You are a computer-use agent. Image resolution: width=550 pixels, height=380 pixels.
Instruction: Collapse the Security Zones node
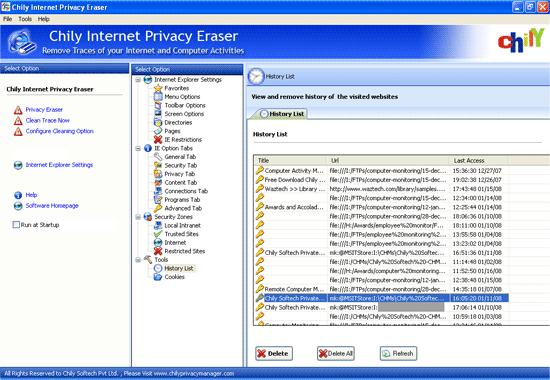click(138, 217)
